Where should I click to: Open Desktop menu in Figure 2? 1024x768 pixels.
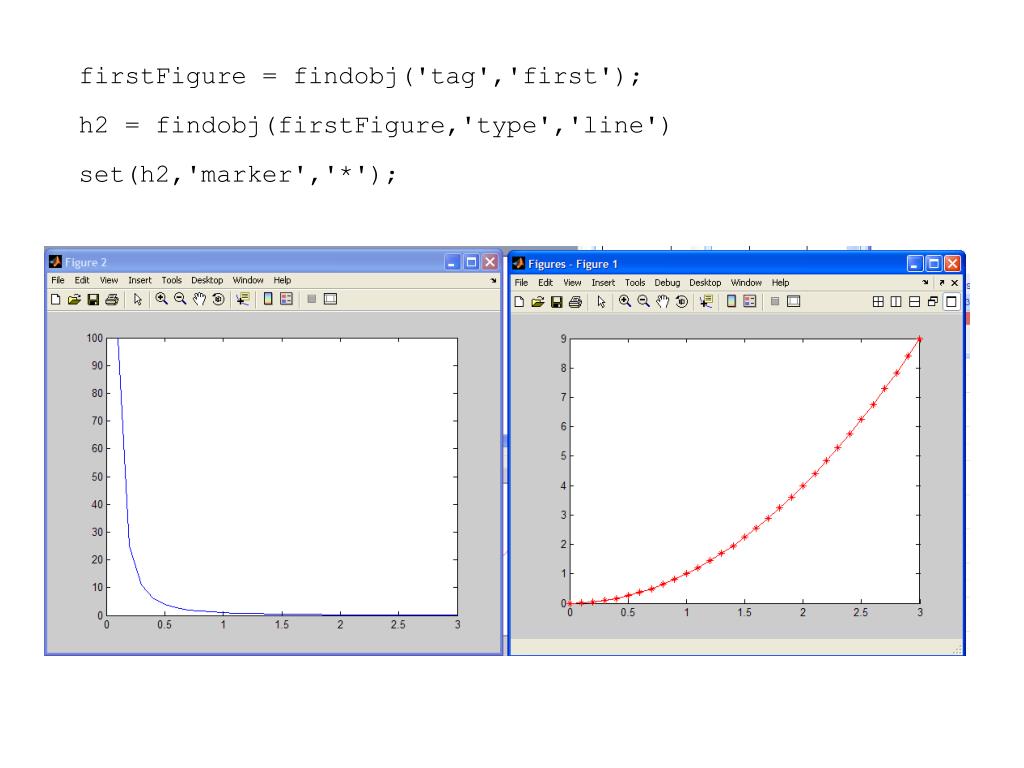(207, 280)
